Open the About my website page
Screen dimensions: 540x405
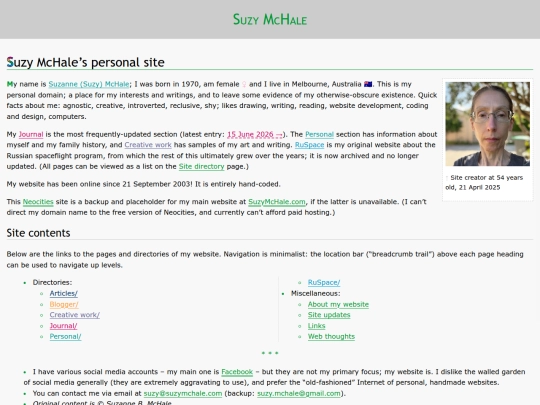(338, 304)
